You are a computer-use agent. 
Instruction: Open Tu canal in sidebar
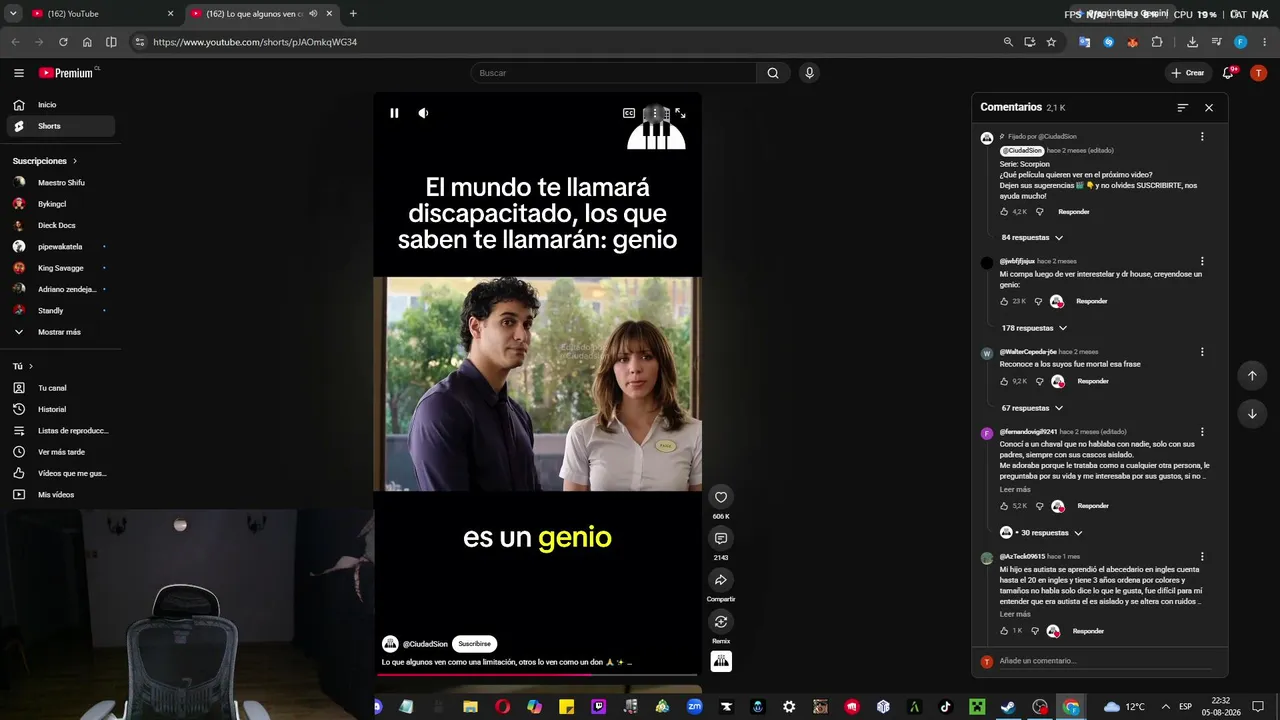[x=60, y=388]
